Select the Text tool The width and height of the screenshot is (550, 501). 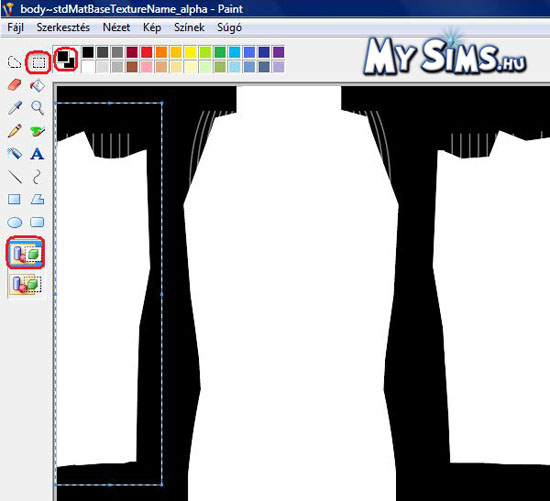(x=37, y=154)
